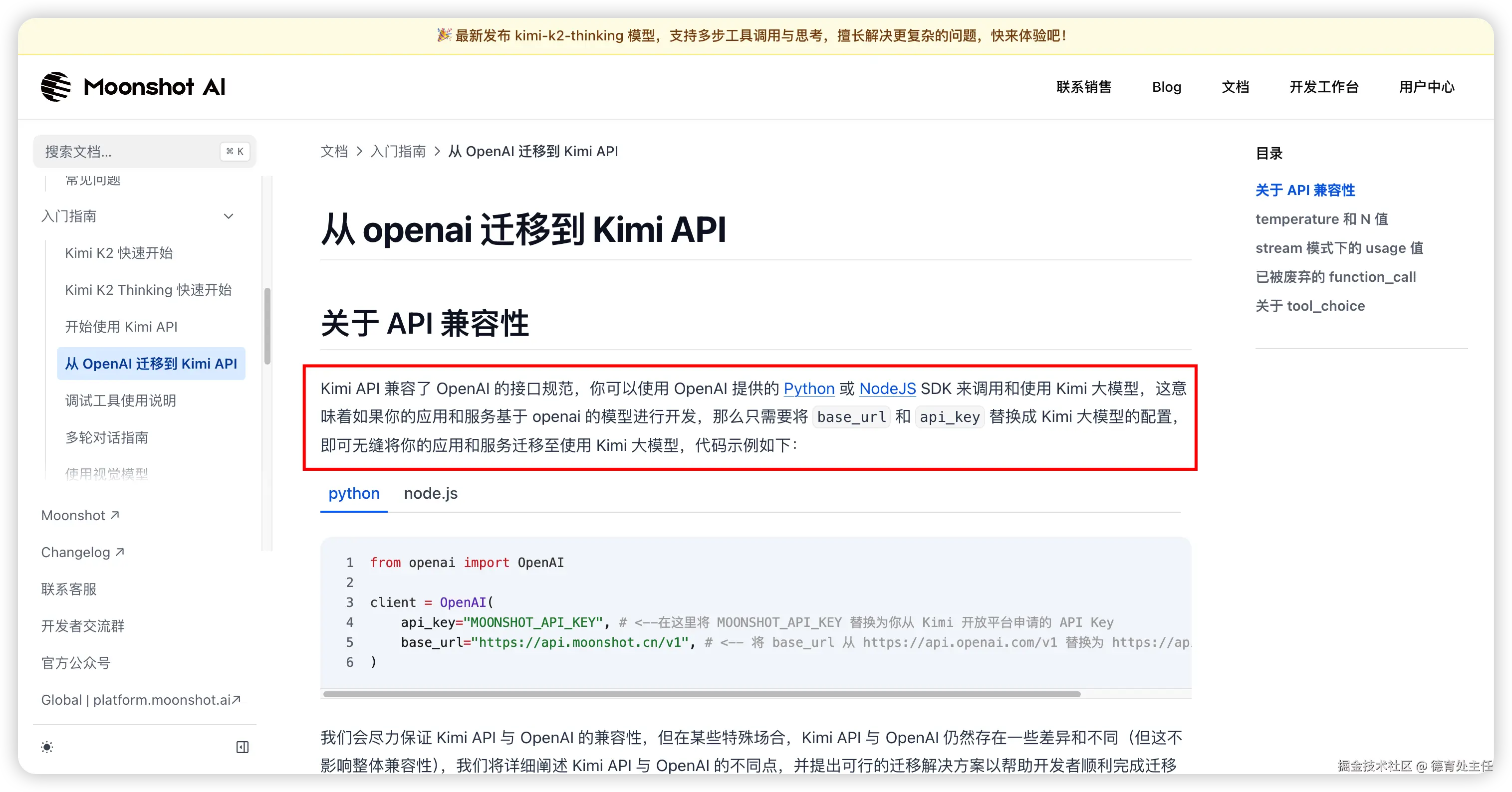This screenshot has width=1512, height=792.
Task: Click the sidebar vertical scrollbar thumb
Action: point(267,326)
